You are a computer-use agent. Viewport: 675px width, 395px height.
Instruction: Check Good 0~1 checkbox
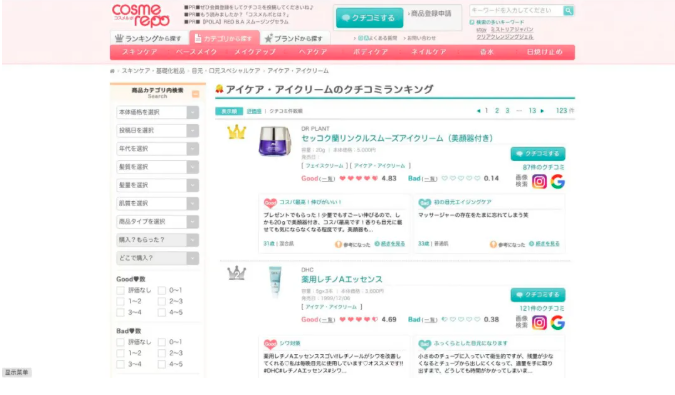click(162, 290)
